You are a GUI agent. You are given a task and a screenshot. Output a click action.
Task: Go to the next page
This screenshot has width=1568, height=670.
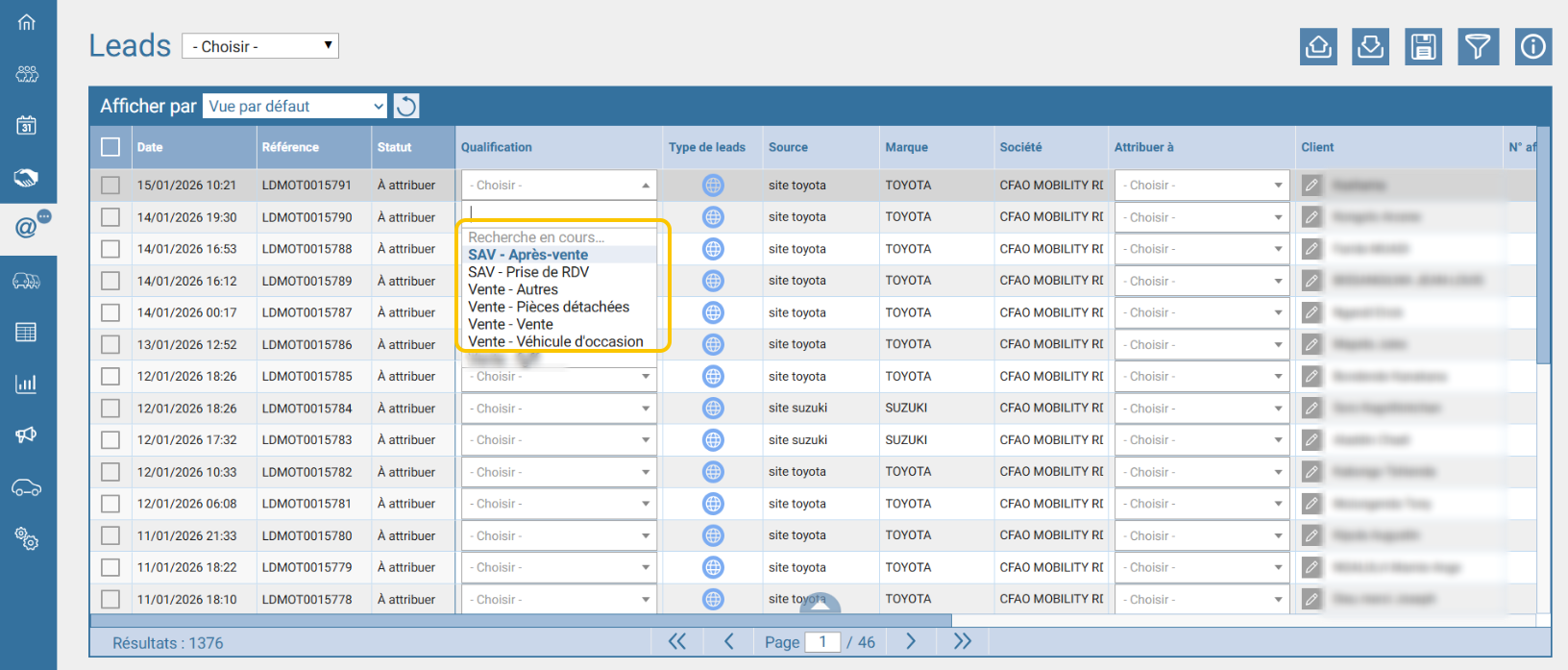point(911,641)
